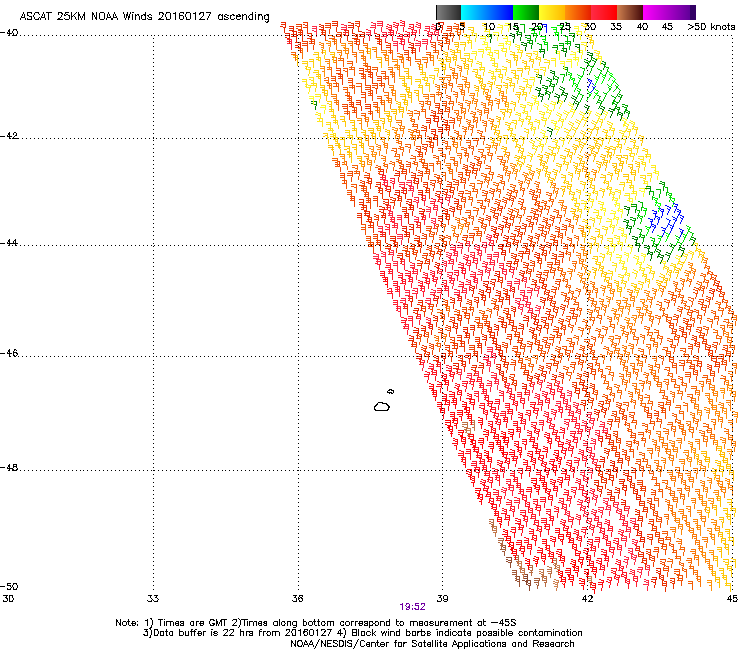
Task: Click the color bar legend value '25'
Action: click(565, 27)
